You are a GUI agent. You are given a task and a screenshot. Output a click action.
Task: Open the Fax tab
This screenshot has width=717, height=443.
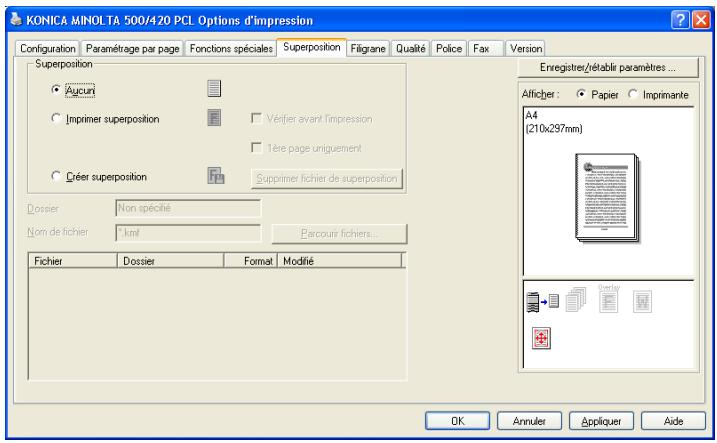pos(486,48)
